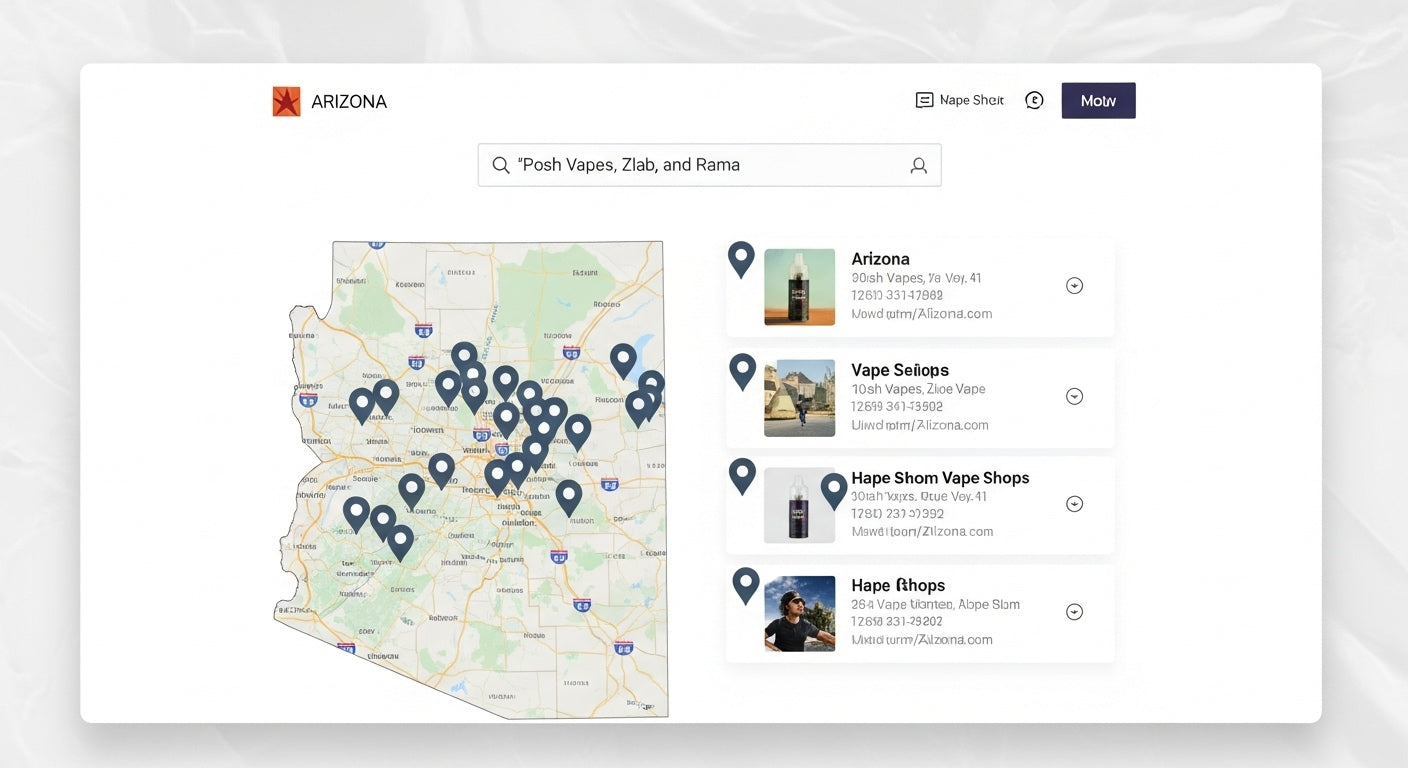The height and width of the screenshot is (768, 1408).
Task: Open the Nape Shoit header link
Action: tap(971, 100)
